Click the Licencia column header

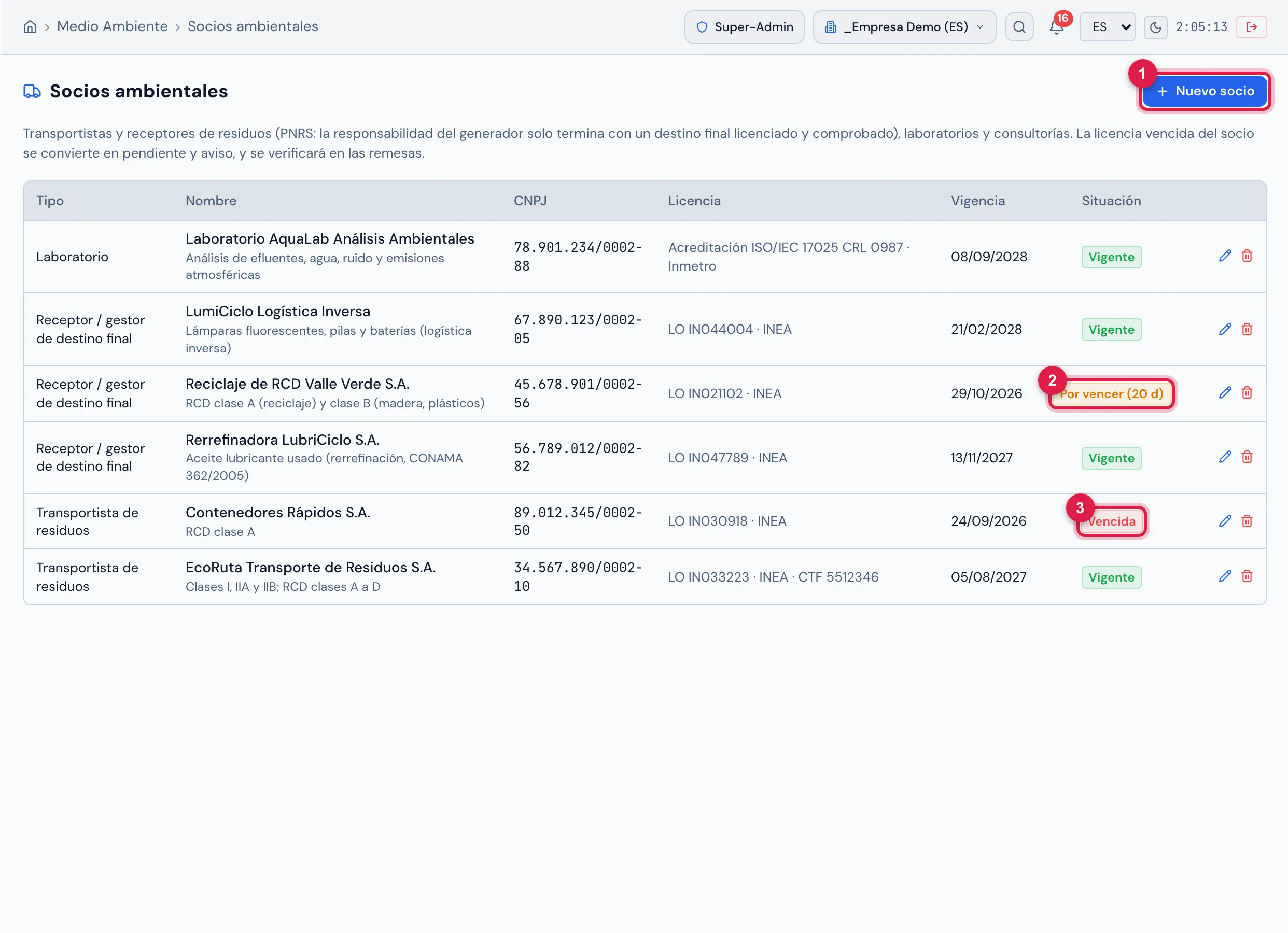(694, 201)
